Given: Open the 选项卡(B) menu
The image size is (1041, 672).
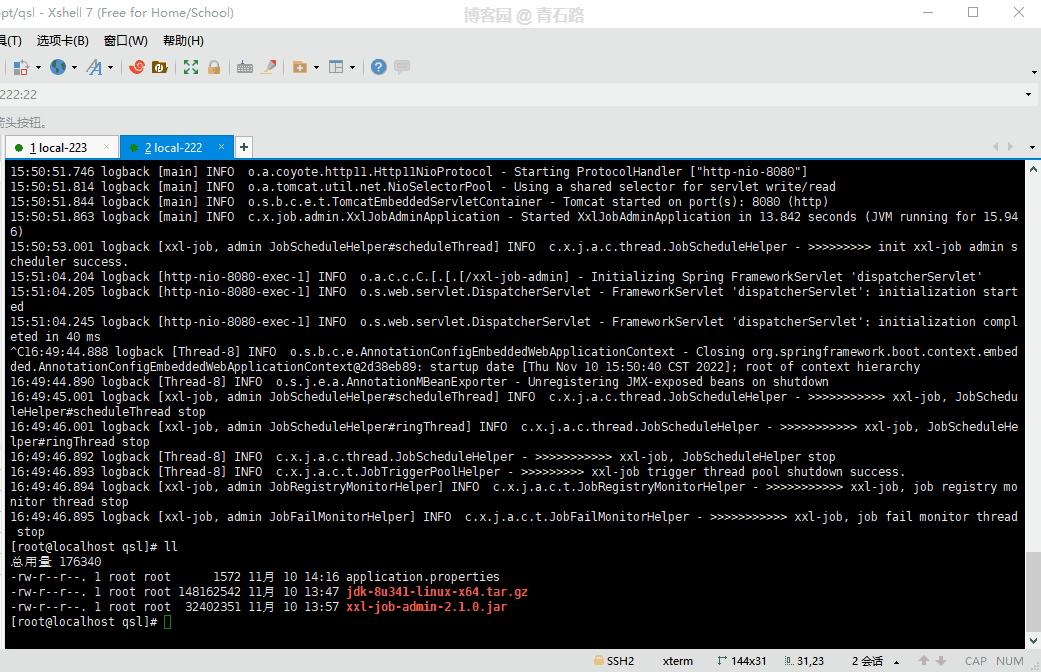Looking at the screenshot, I should (x=62, y=41).
